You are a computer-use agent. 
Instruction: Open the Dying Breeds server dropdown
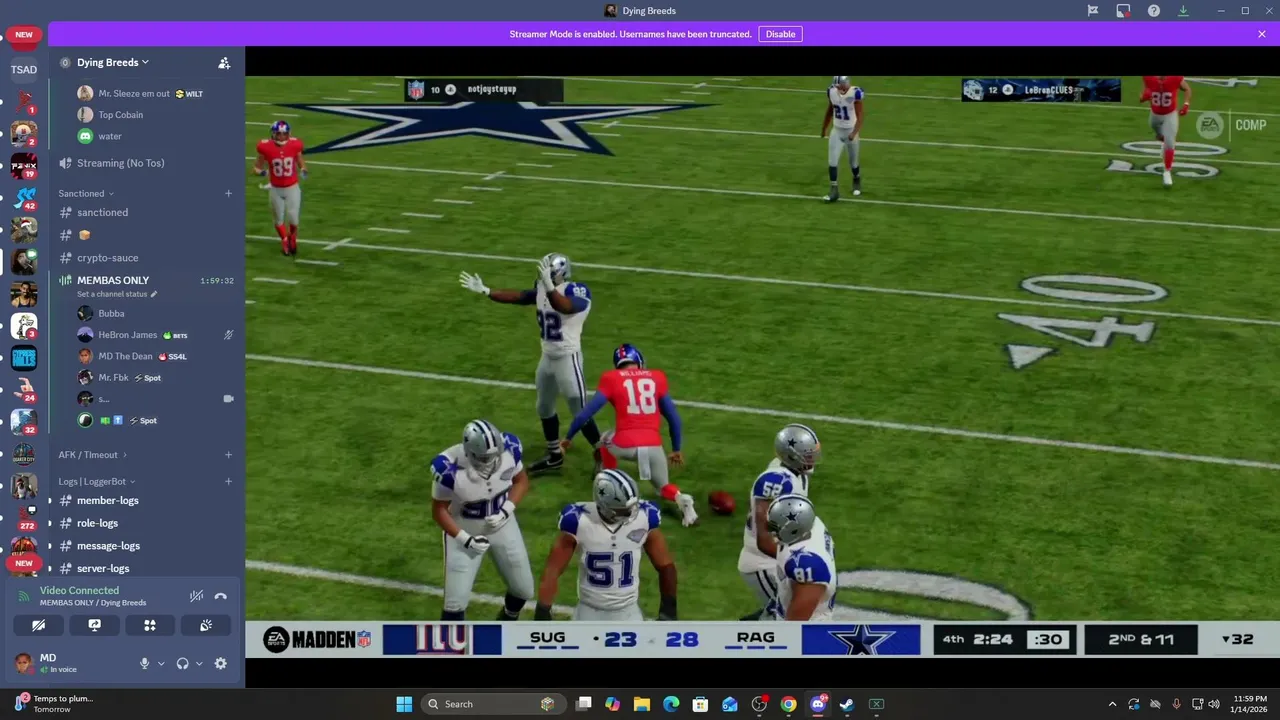click(113, 62)
